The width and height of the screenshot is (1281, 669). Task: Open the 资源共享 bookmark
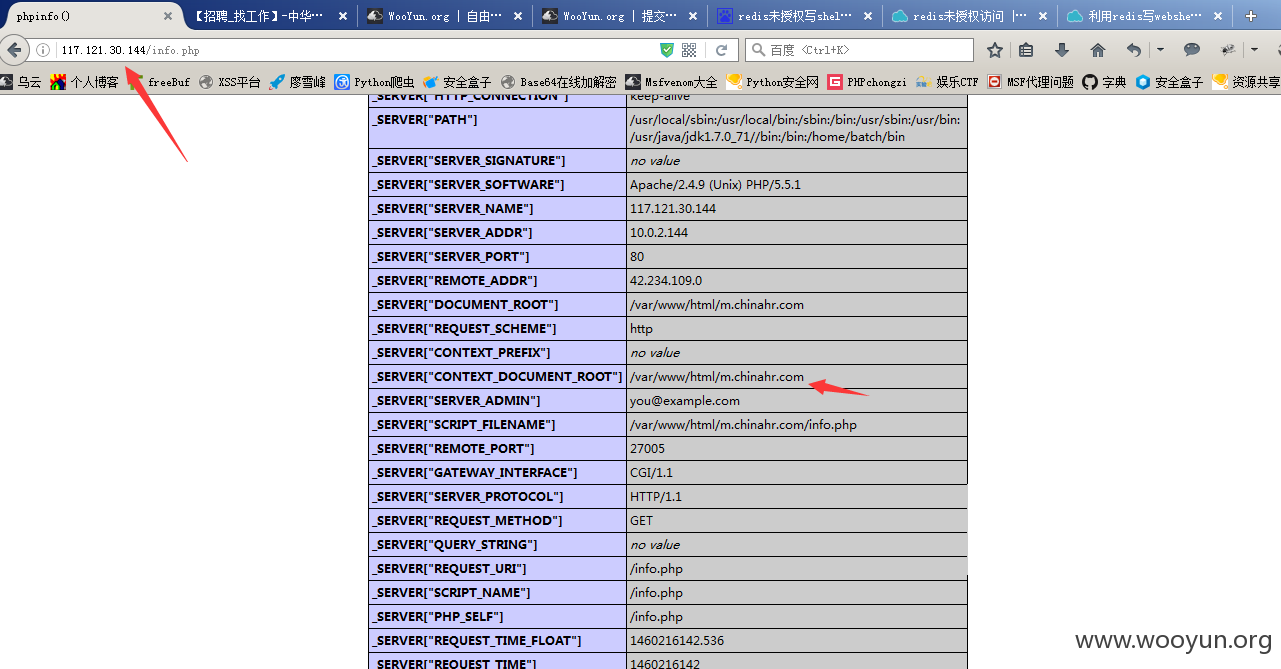click(1245, 82)
